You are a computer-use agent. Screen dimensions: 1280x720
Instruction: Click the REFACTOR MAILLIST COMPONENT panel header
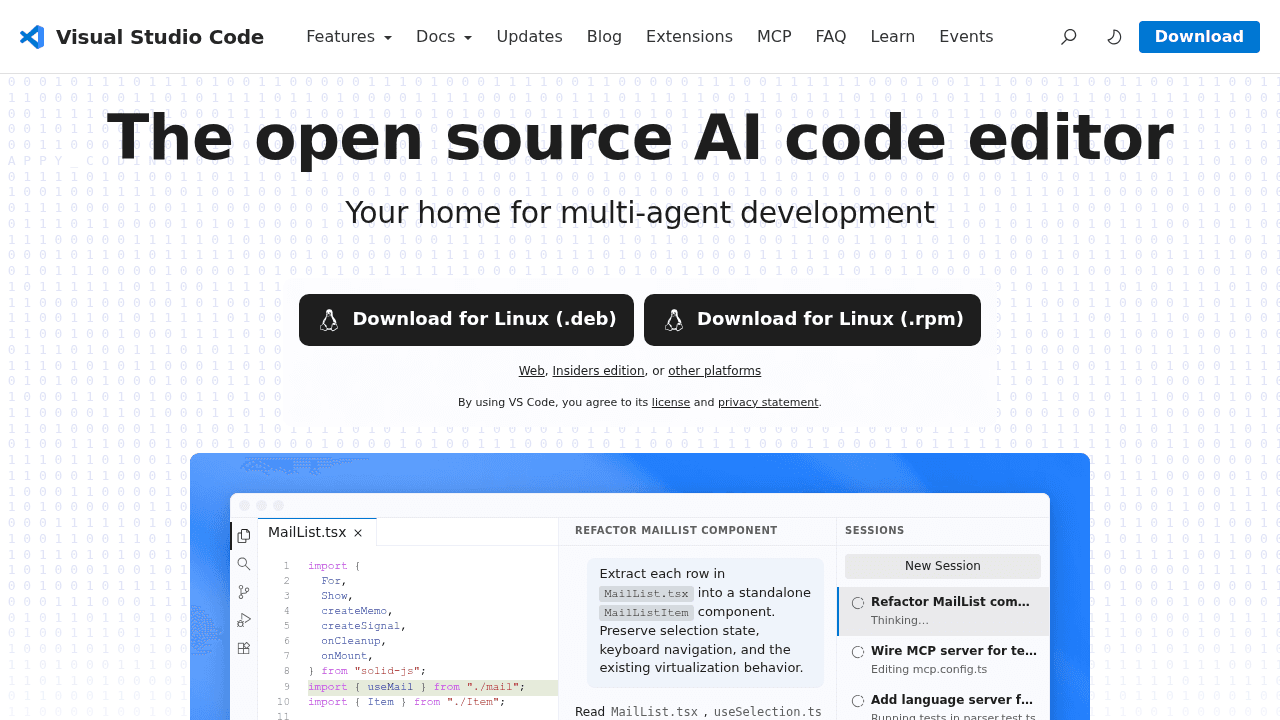tap(676, 531)
